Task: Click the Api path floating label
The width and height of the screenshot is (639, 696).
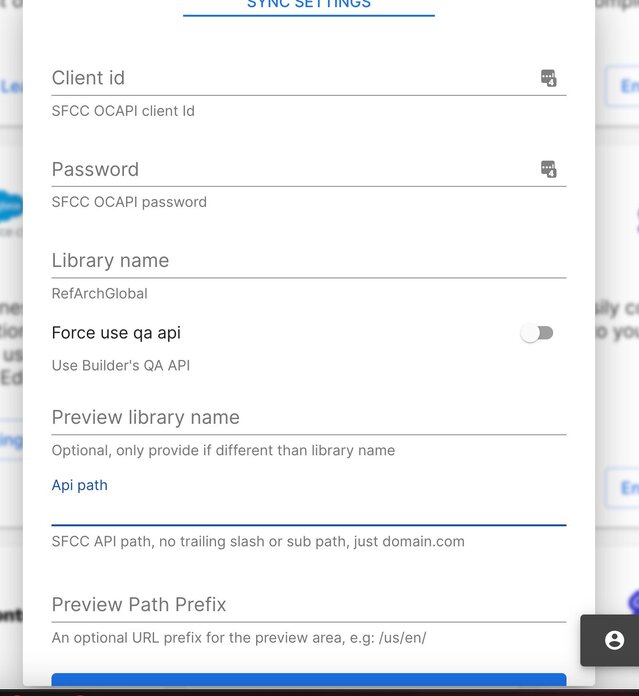Action: [79, 485]
